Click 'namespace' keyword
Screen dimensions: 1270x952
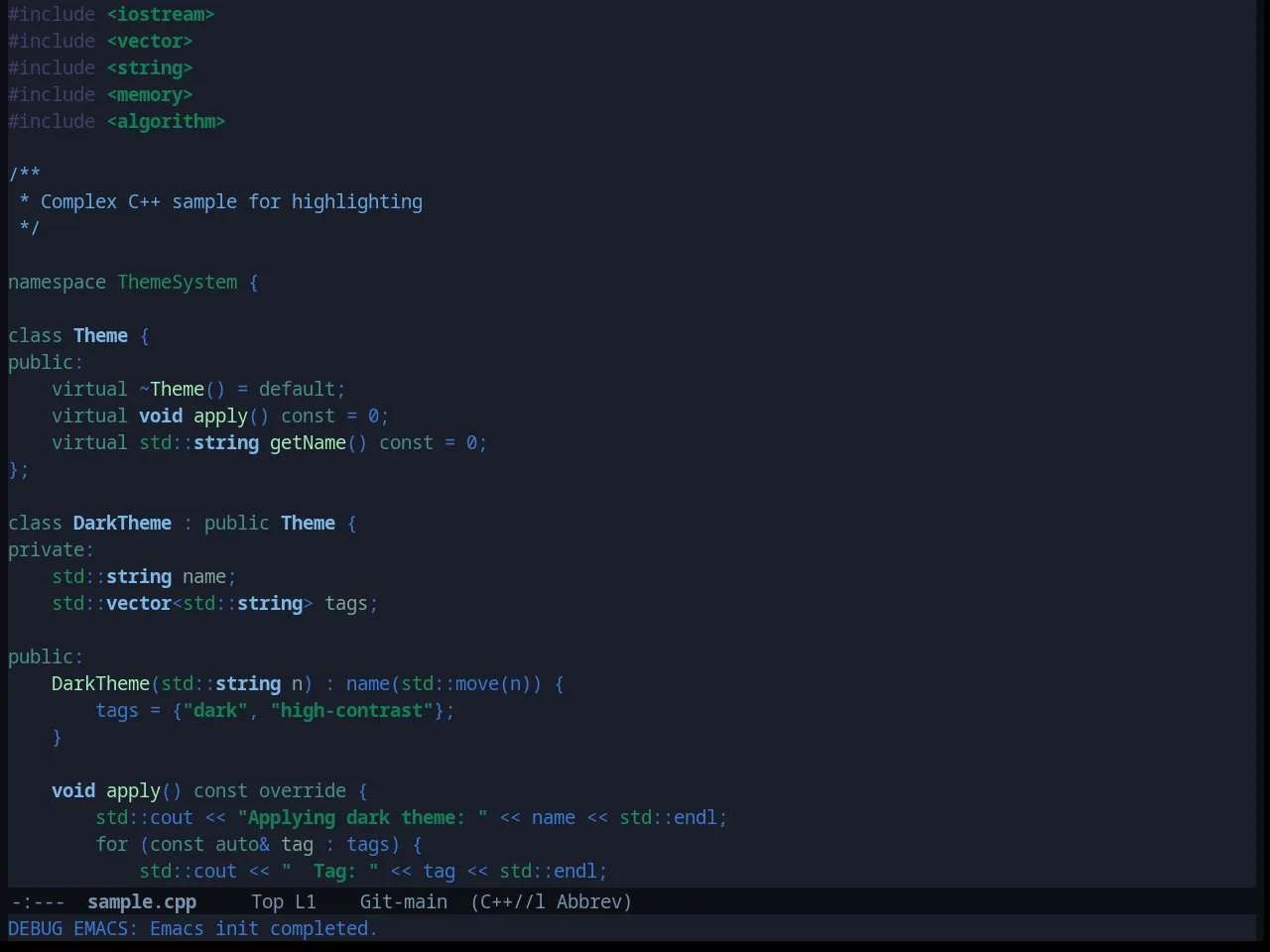tap(57, 282)
